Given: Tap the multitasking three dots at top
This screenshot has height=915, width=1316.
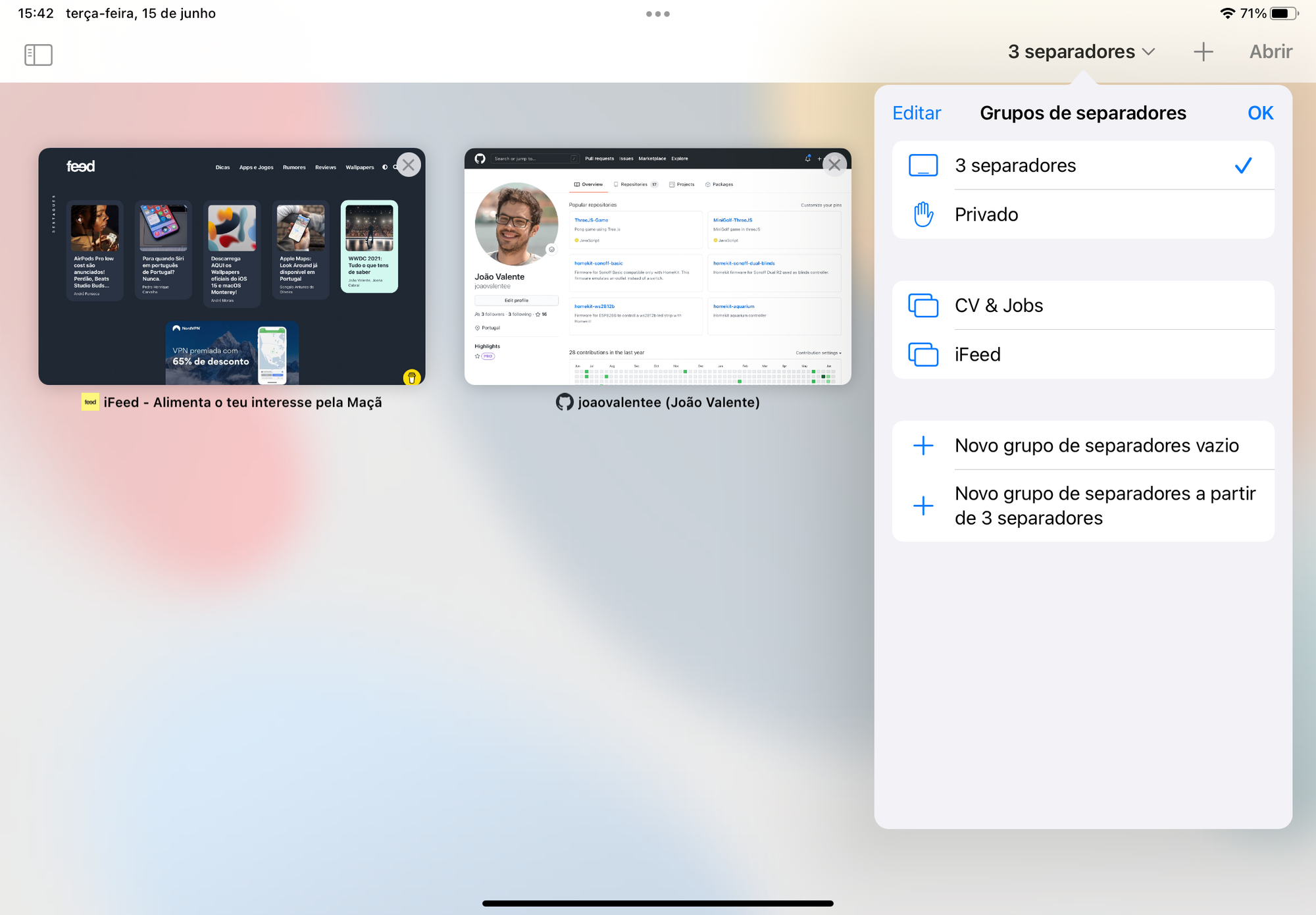Looking at the screenshot, I should click(x=658, y=14).
